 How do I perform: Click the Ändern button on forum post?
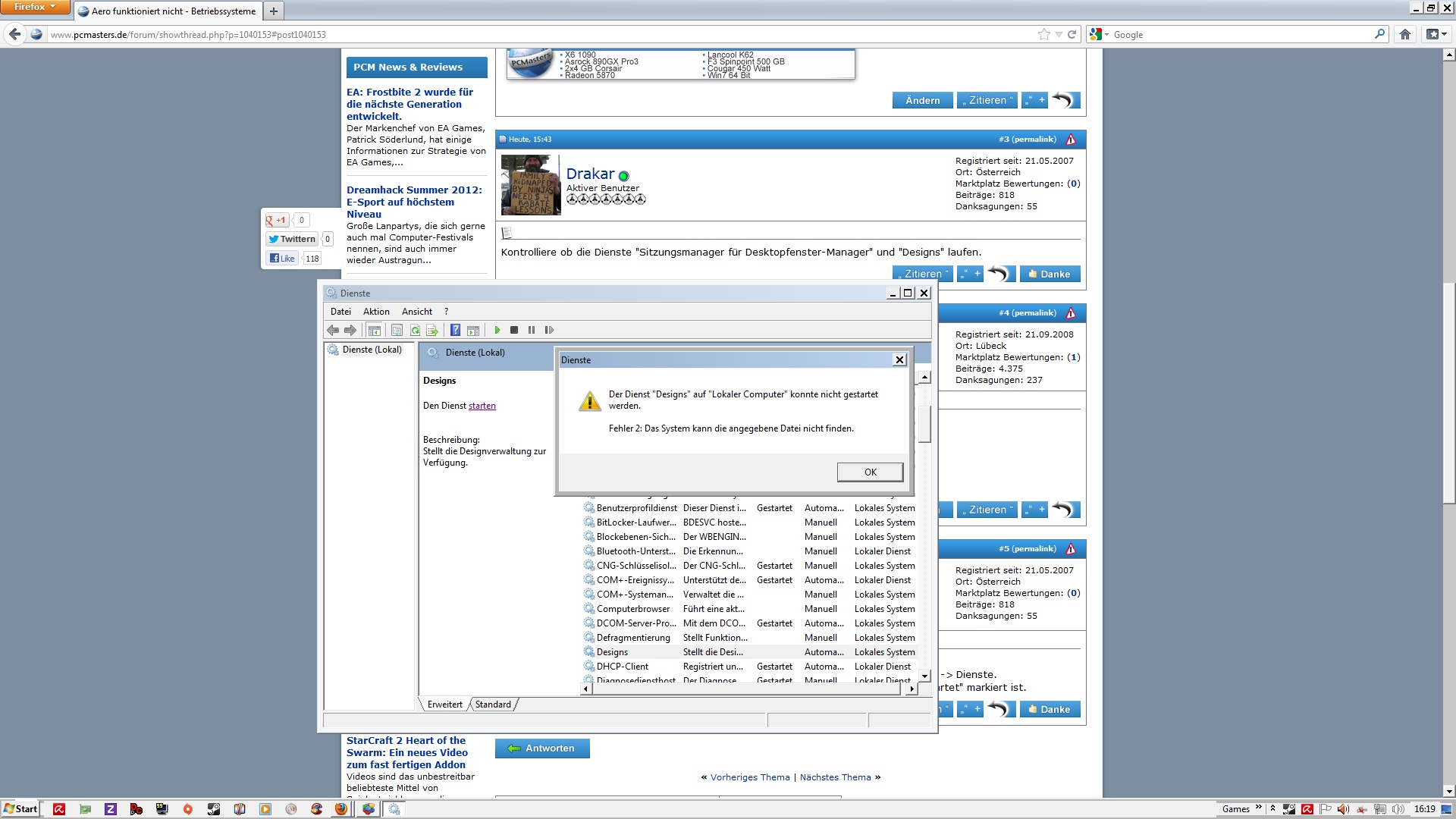coord(922,100)
